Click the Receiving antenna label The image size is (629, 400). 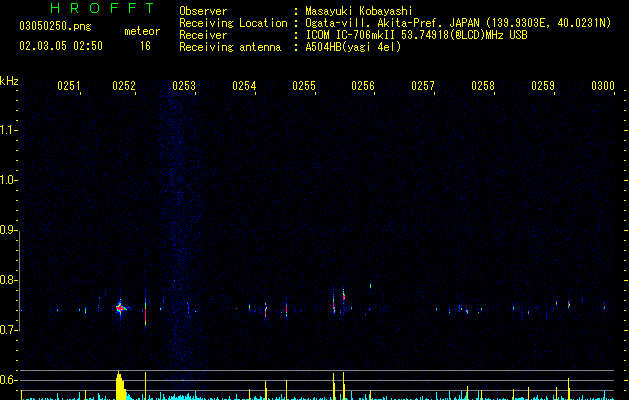[230, 47]
